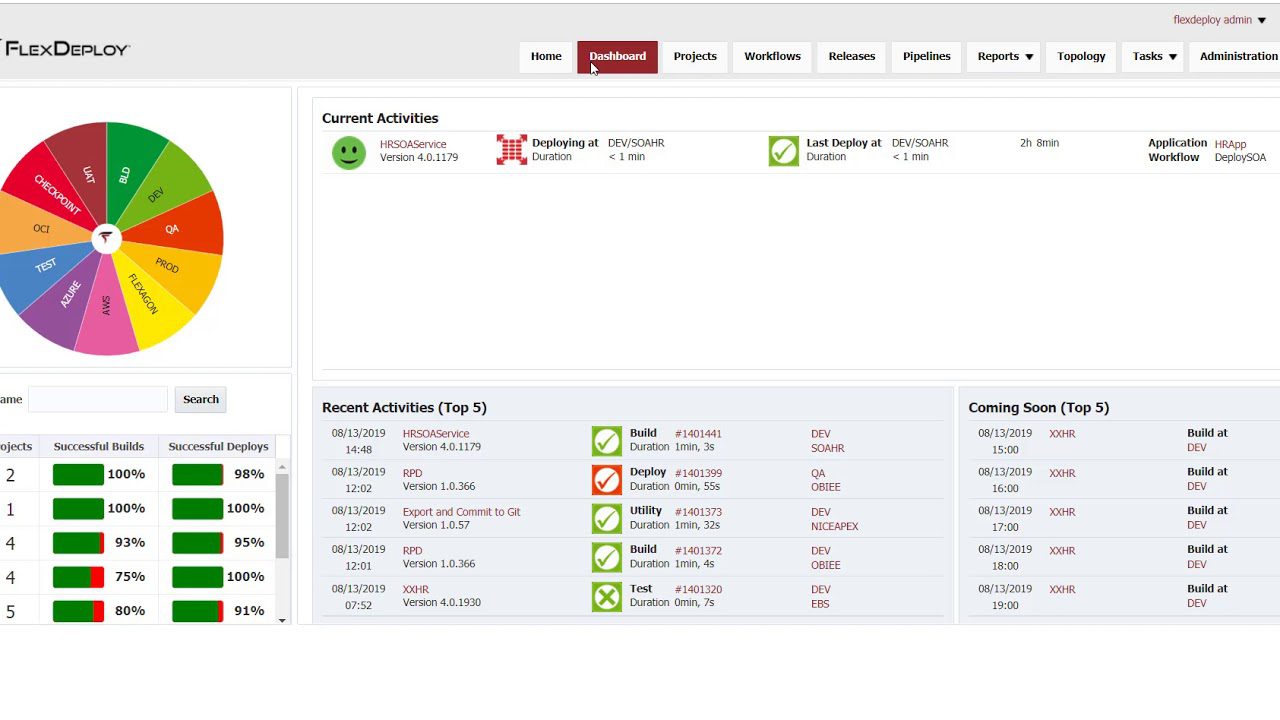
Task: Open the HRSOAService link in Current Activities
Action: pos(413,144)
